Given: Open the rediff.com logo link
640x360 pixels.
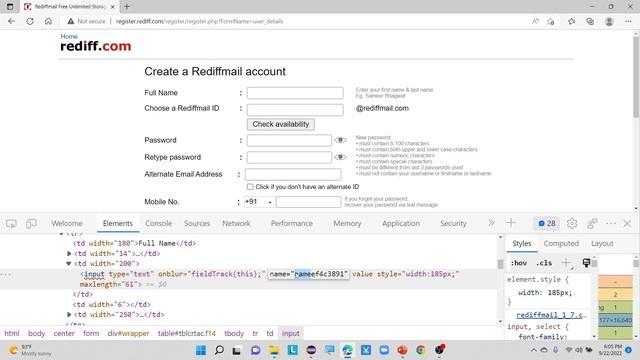Looking at the screenshot, I should point(96,46).
